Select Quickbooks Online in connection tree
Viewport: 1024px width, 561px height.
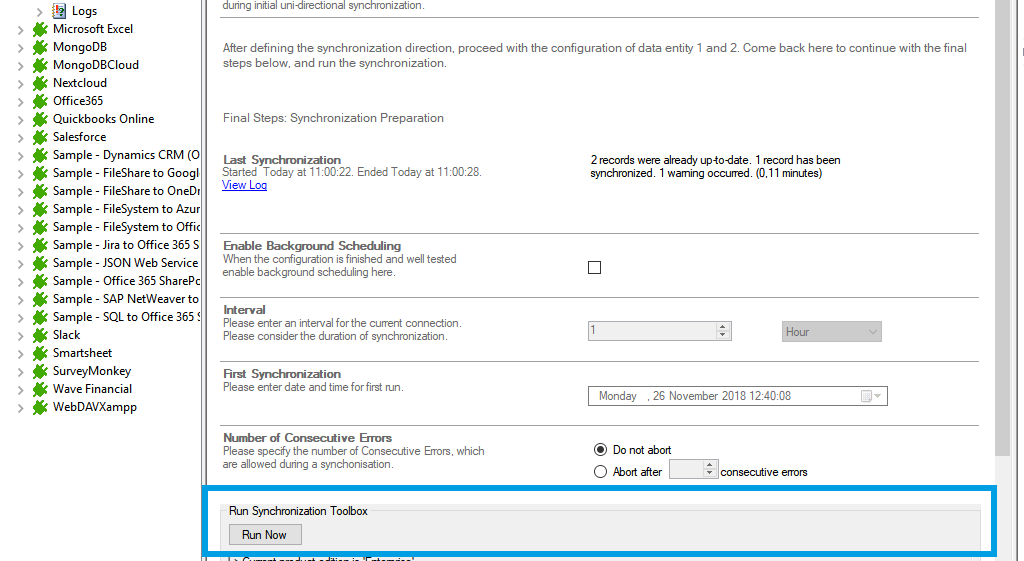[x=103, y=119]
